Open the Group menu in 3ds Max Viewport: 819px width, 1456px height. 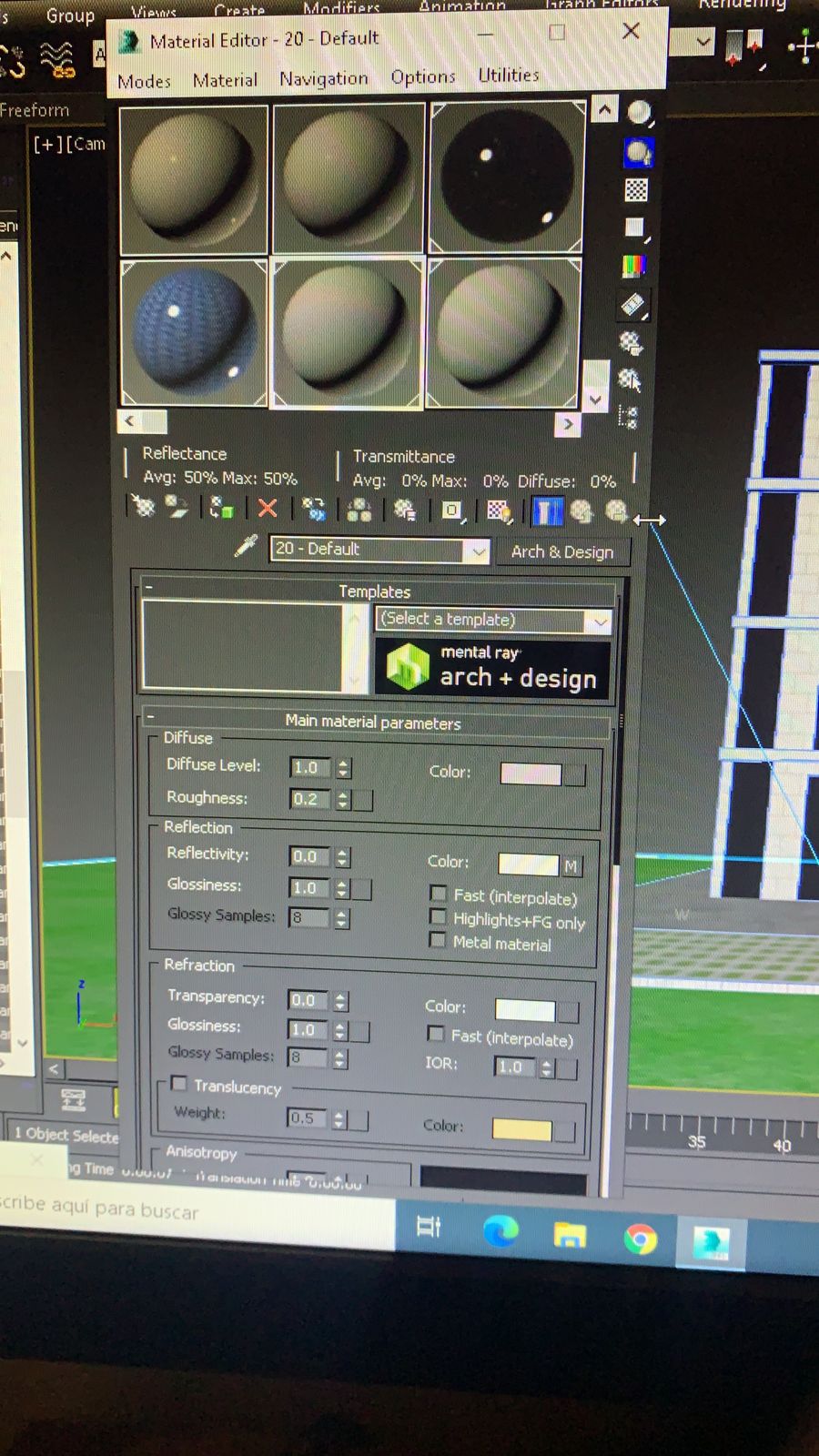point(70,15)
